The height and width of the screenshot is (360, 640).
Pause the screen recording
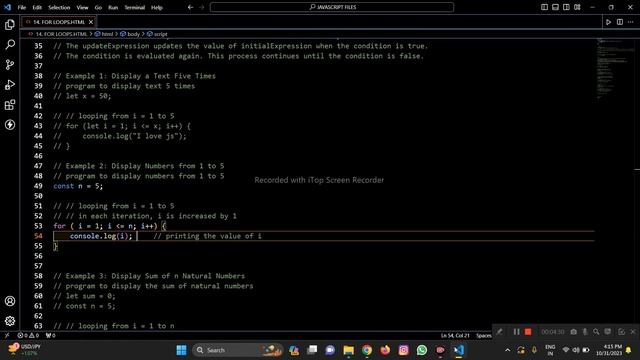click(516, 332)
